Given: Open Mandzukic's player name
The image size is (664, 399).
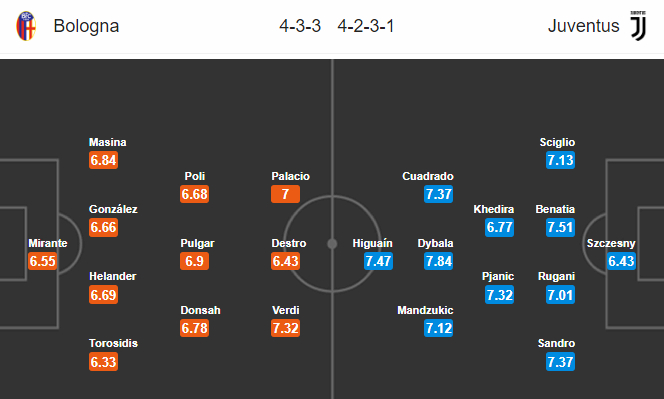Looking at the screenshot, I should (425, 310).
